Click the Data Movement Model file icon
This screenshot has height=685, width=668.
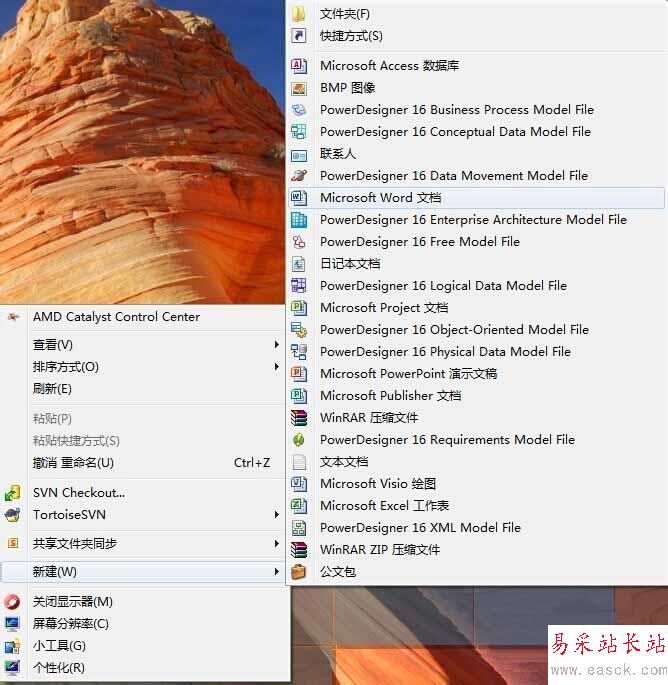click(x=299, y=176)
